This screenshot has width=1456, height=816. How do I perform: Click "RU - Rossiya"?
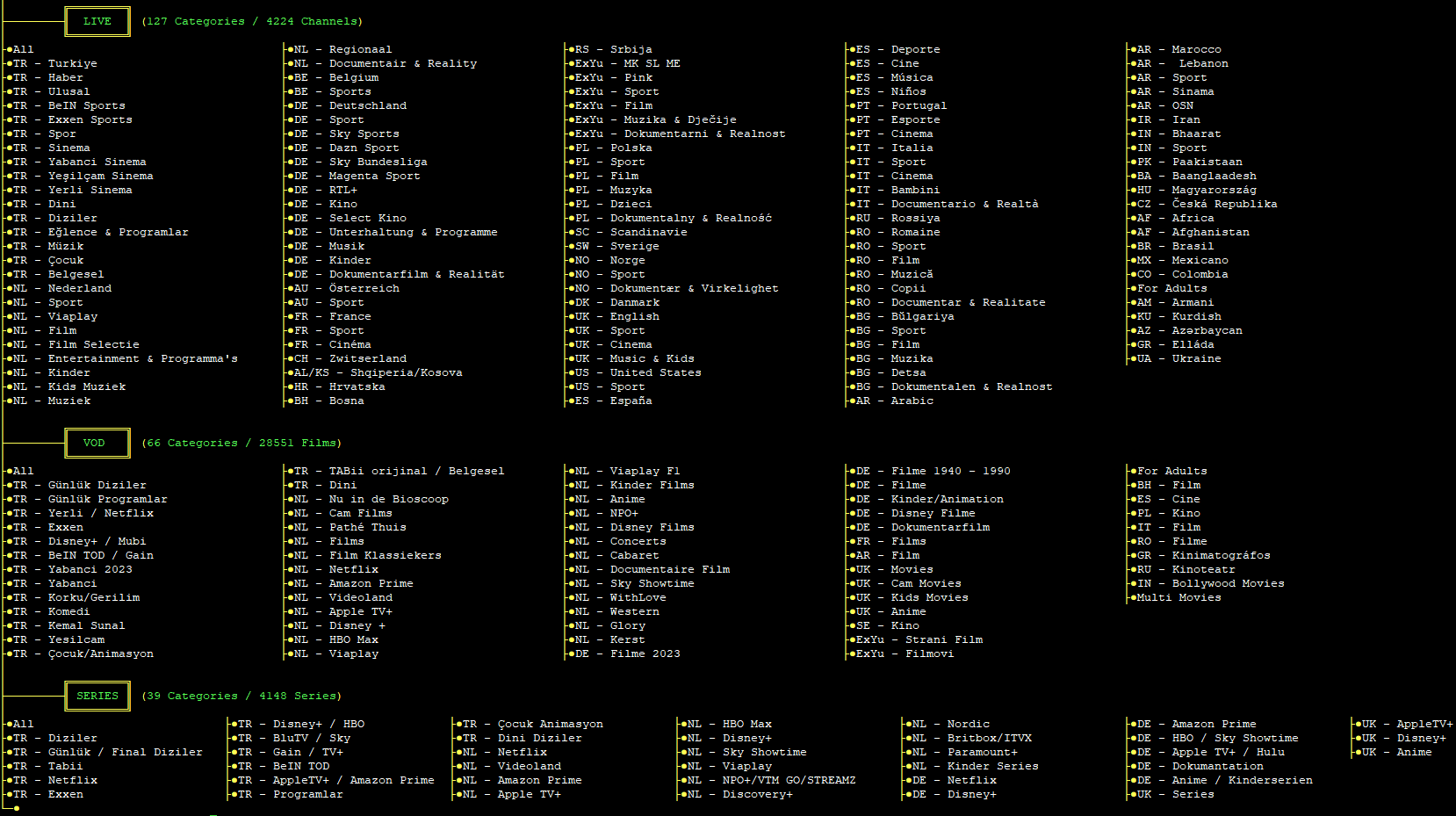[x=898, y=218]
